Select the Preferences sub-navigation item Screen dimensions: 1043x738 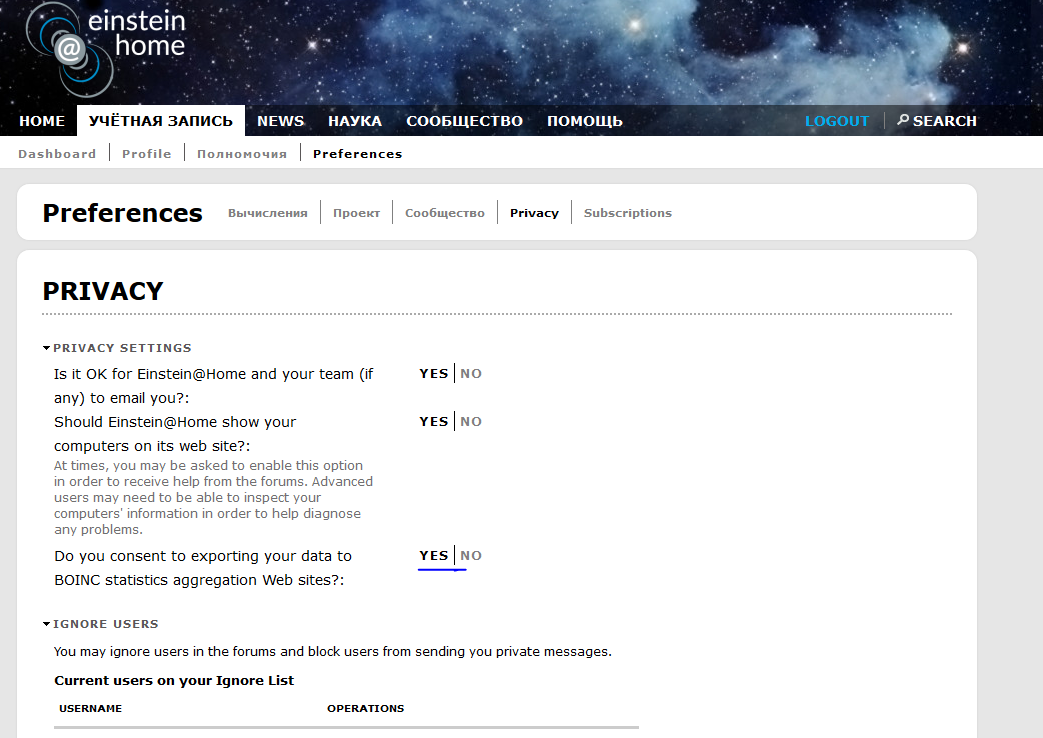[358, 154]
